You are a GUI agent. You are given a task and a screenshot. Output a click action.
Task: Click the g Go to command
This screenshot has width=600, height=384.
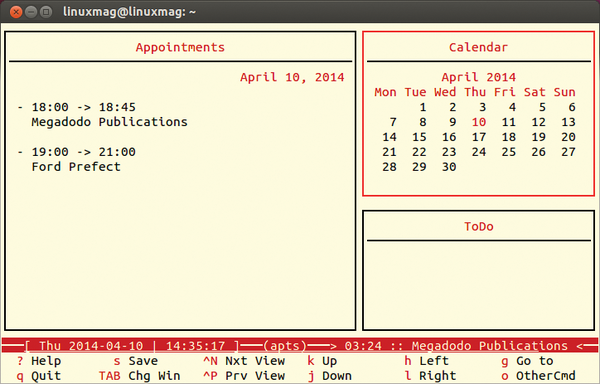click(x=527, y=361)
